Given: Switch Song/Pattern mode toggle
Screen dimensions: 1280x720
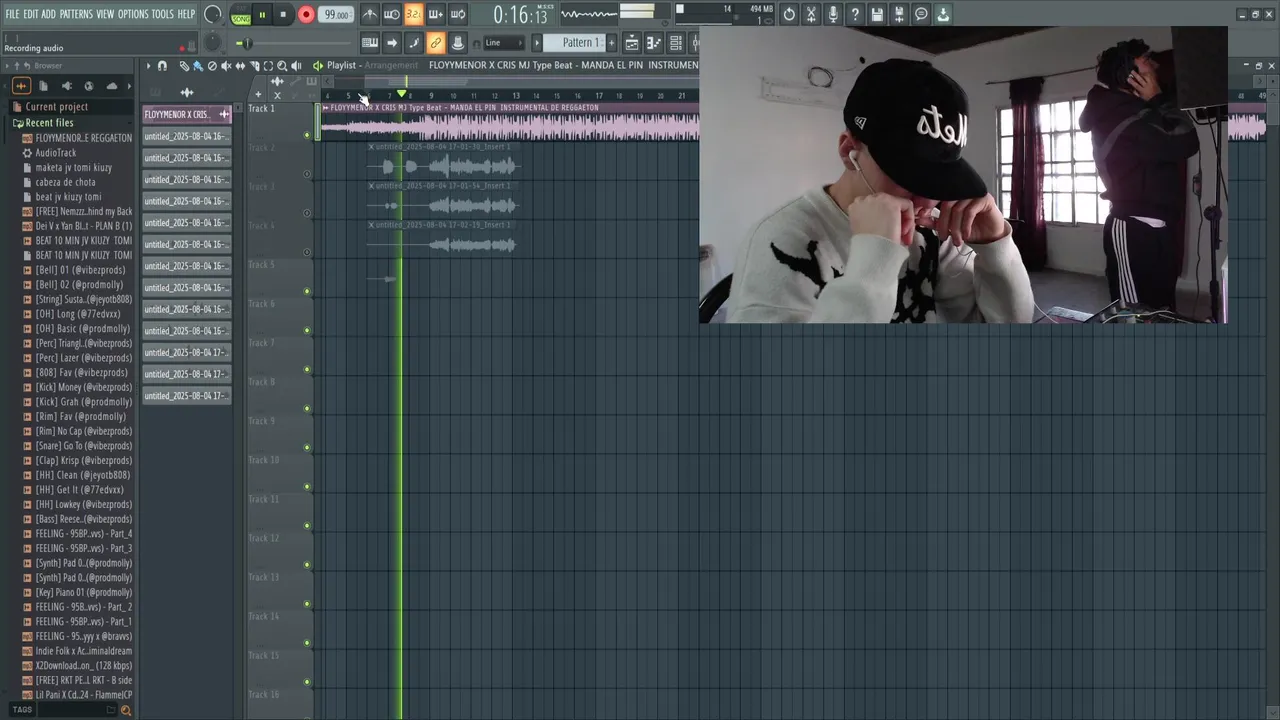Looking at the screenshot, I should pyautogui.click(x=241, y=14).
